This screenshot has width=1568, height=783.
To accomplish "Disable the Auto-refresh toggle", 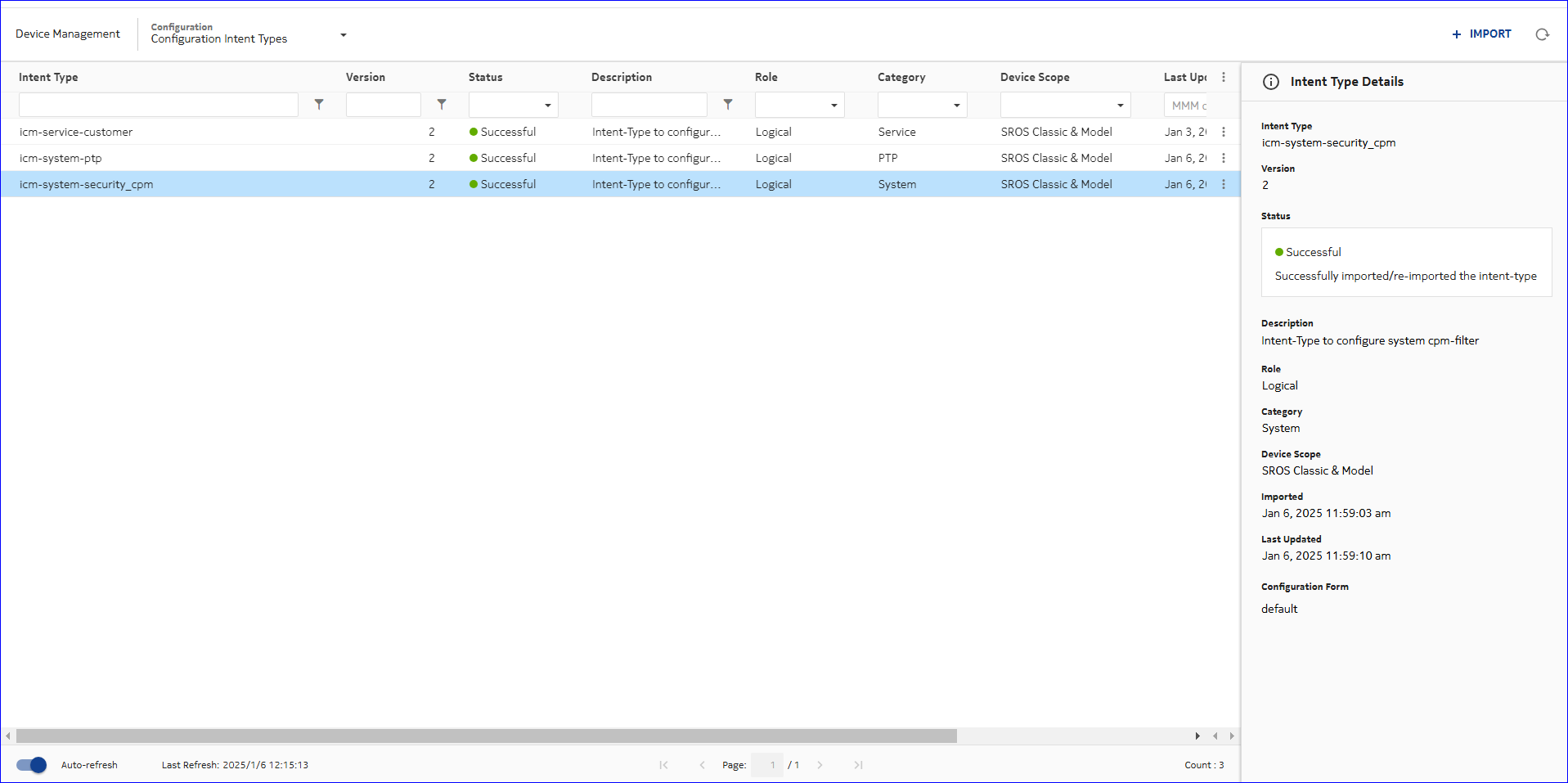I will tap(32, 765).
